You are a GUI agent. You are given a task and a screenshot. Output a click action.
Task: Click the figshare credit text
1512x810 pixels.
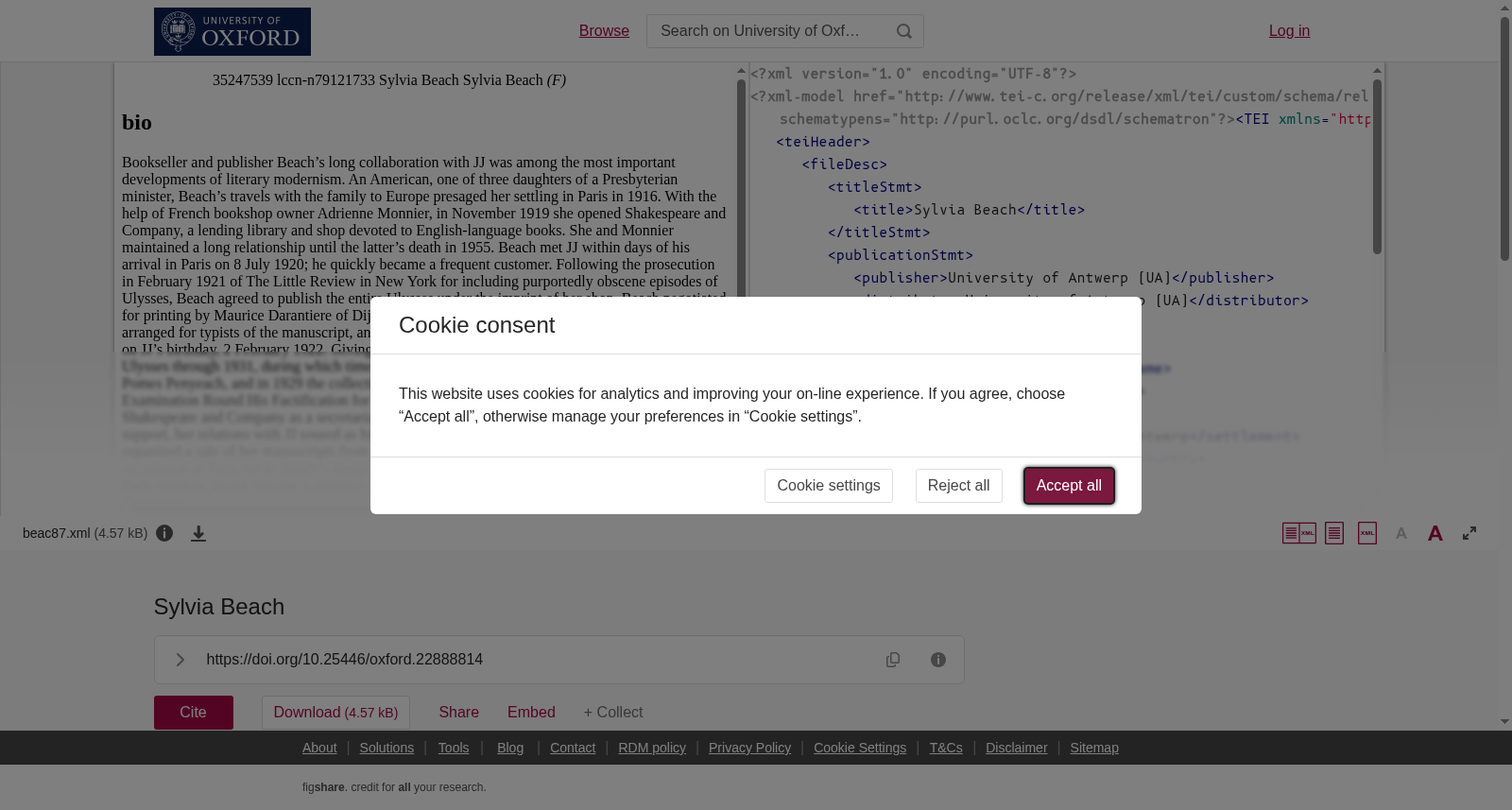pos(394,787)
